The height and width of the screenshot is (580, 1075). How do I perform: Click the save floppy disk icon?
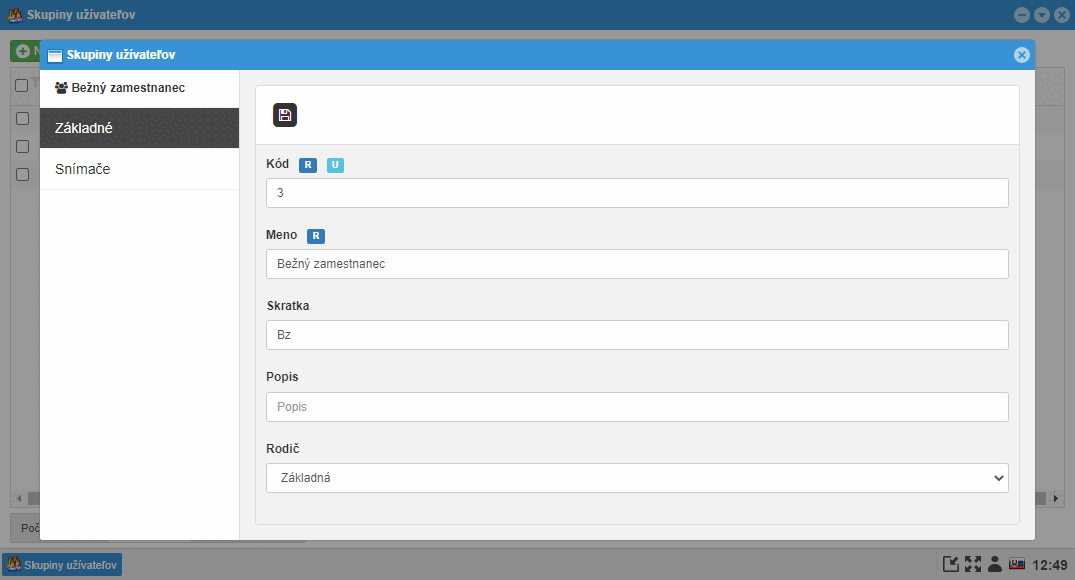[285, 115]
